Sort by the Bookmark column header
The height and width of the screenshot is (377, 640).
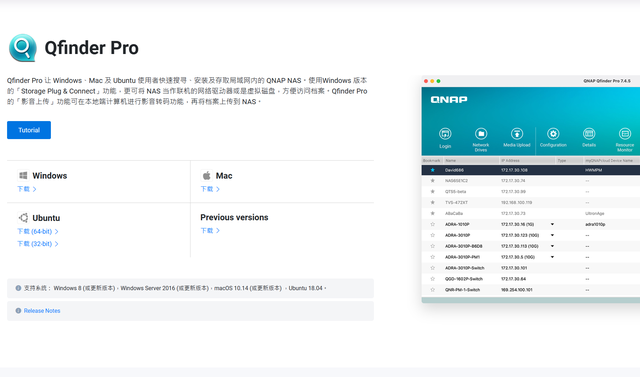tap(432, 161)
